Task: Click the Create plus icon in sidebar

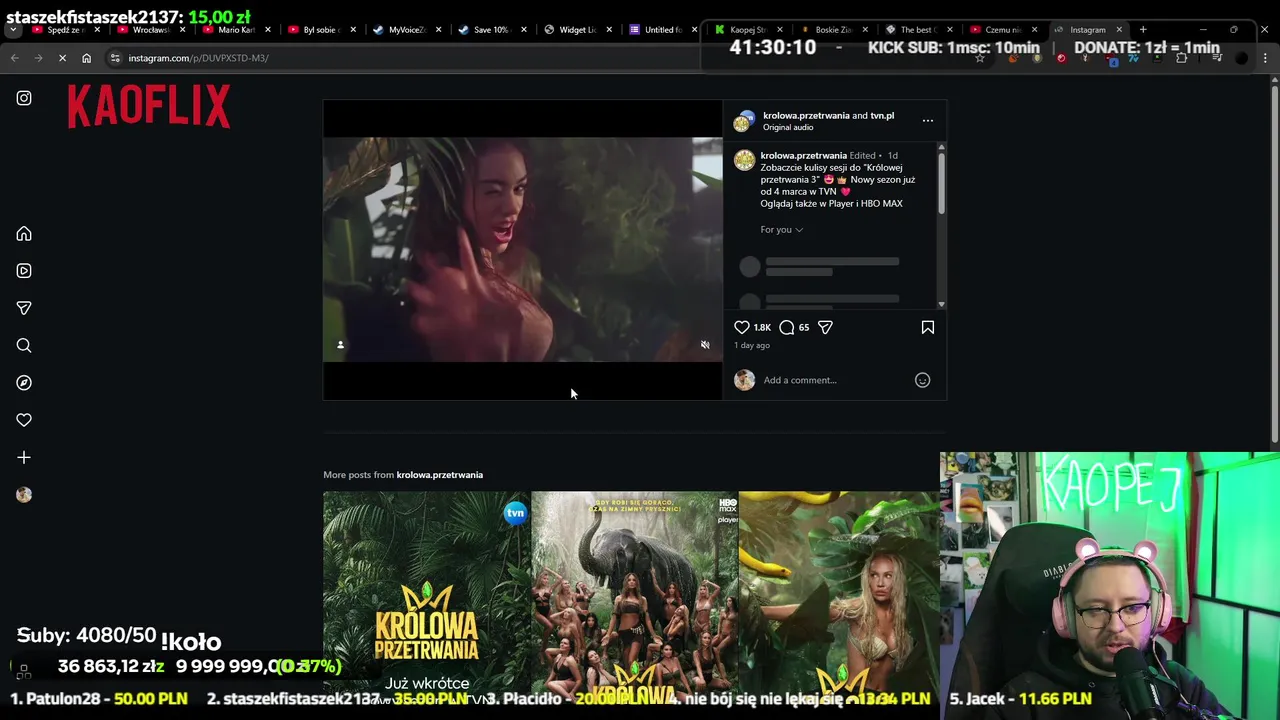Action: (x=24, y=458)
